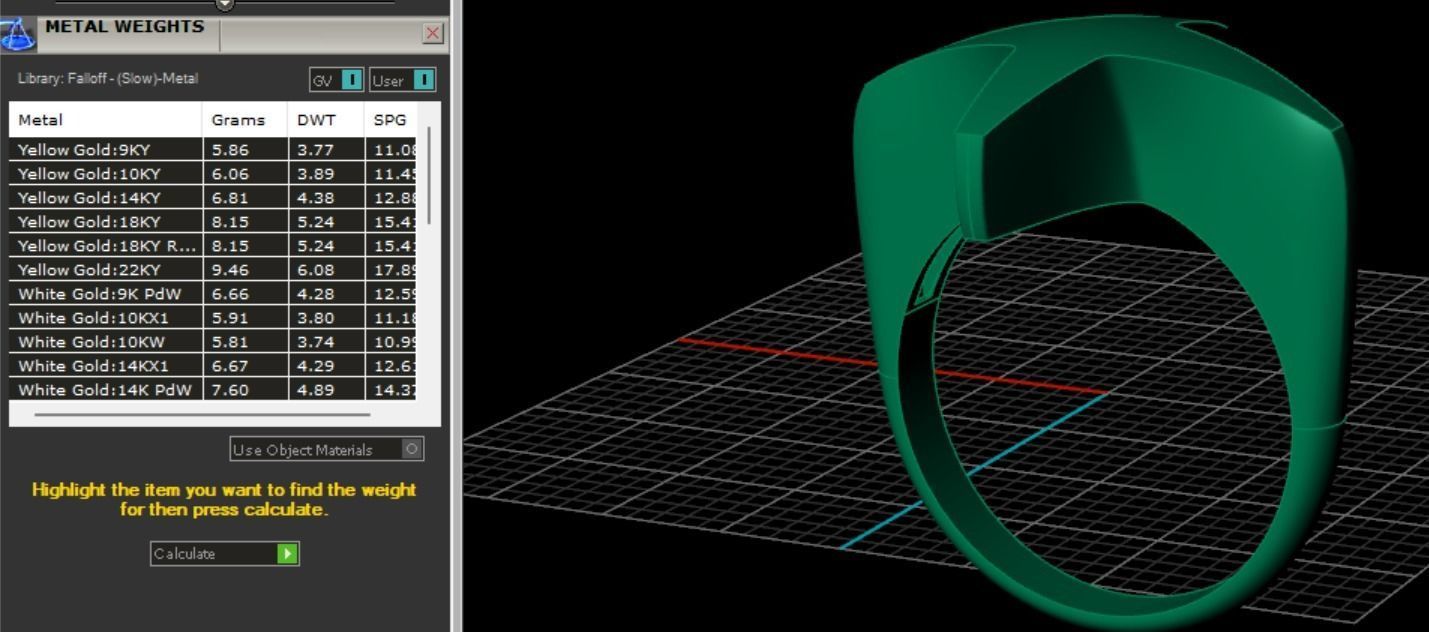Screen dimensions: 1429x632
Task: Click the 5.86 grams value for 9KY
Action: point(230,150)
